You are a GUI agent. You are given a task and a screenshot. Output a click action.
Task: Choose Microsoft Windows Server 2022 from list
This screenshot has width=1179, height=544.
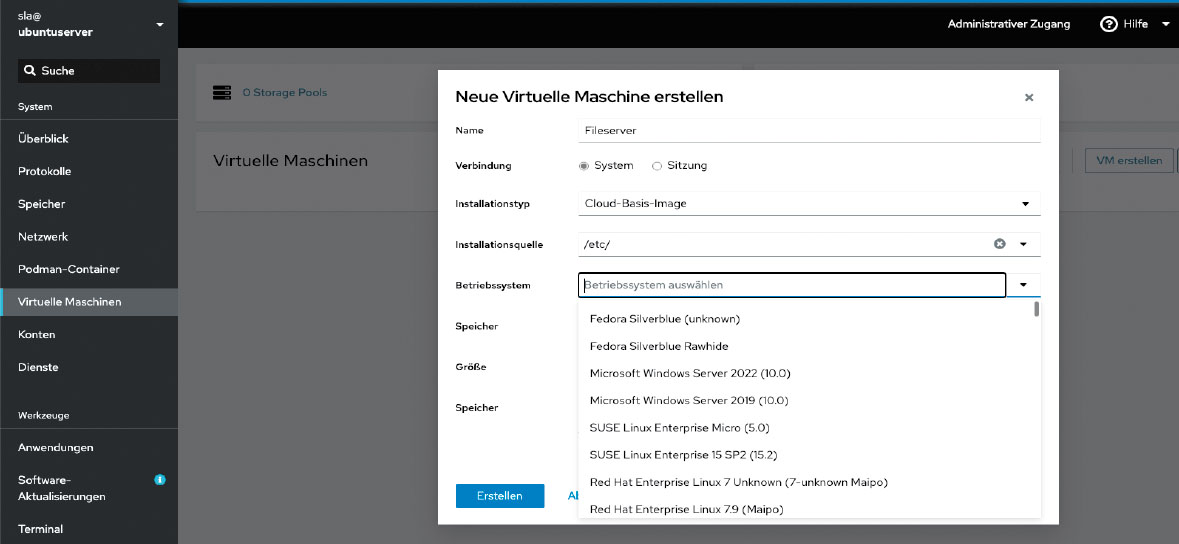click(689, 373)
